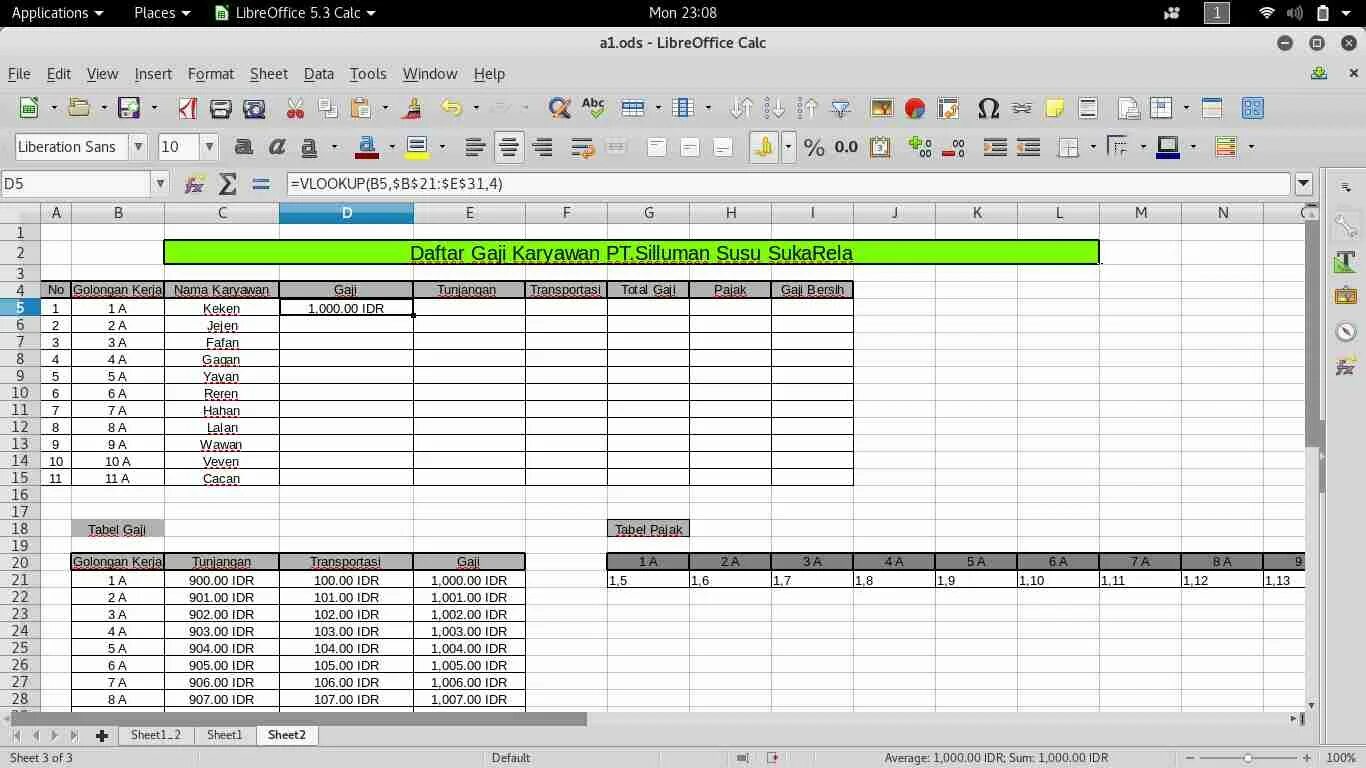This screenshot has height=768, width=1366.
Task: Toggle Underline formatting
Action: pos(310,147)
